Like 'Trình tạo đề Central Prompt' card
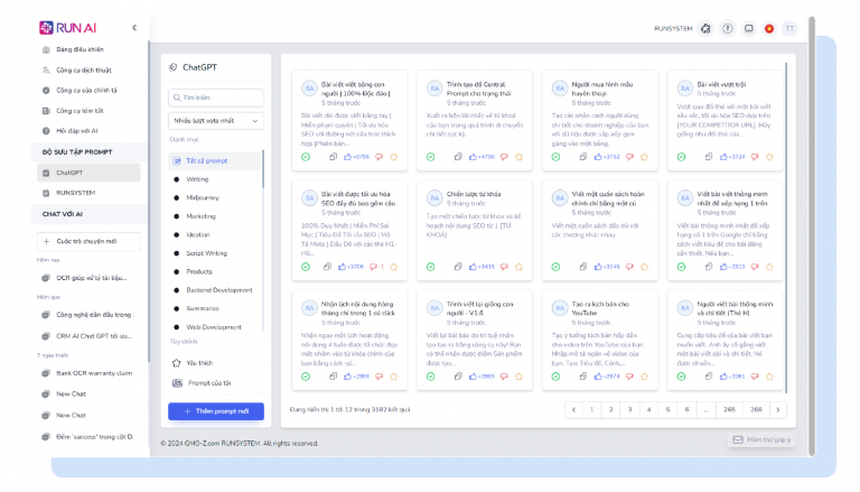 point(482,157)
